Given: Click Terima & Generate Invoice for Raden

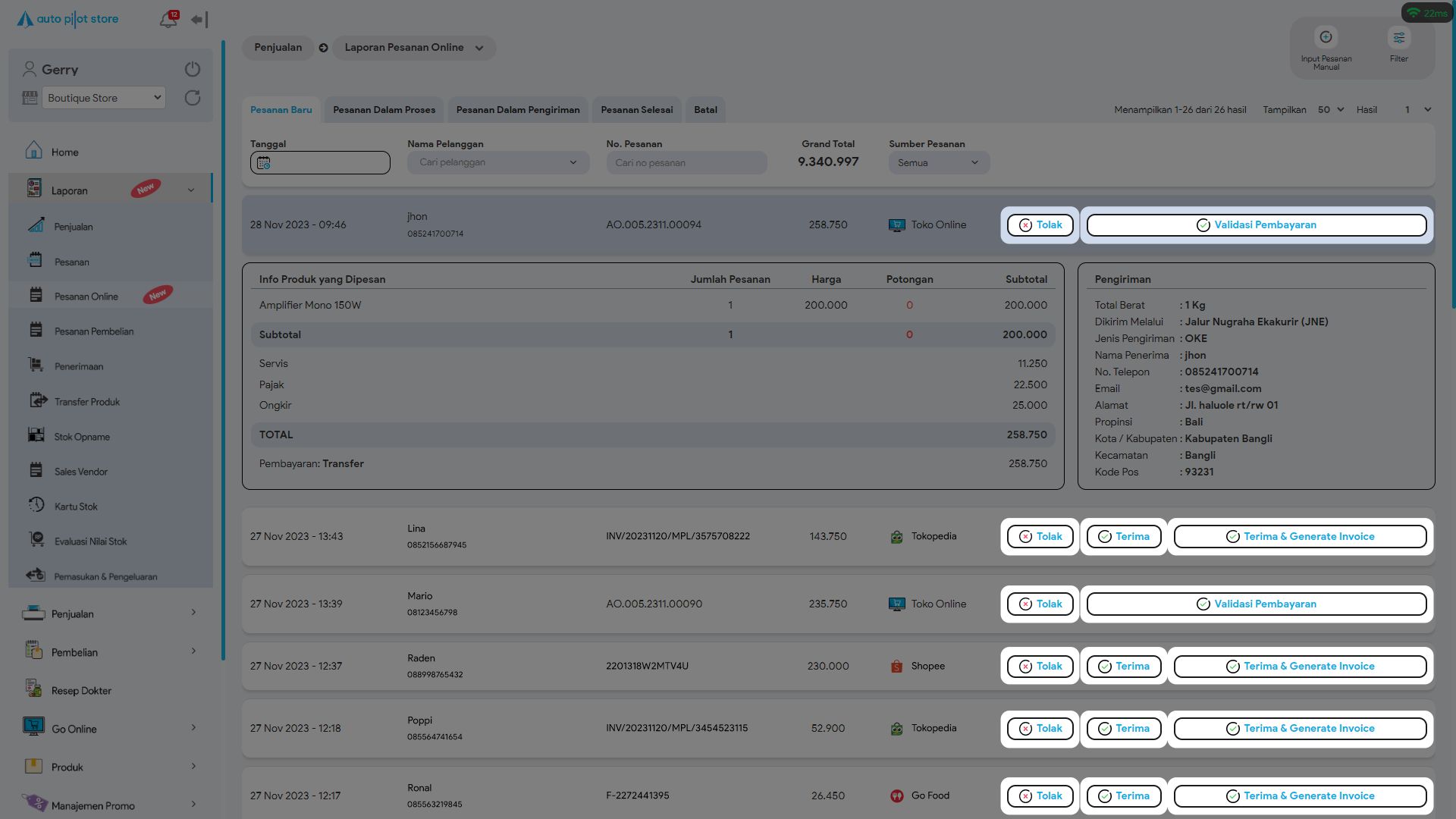Looking at the screenshot, I should [x=1300, y=667].
